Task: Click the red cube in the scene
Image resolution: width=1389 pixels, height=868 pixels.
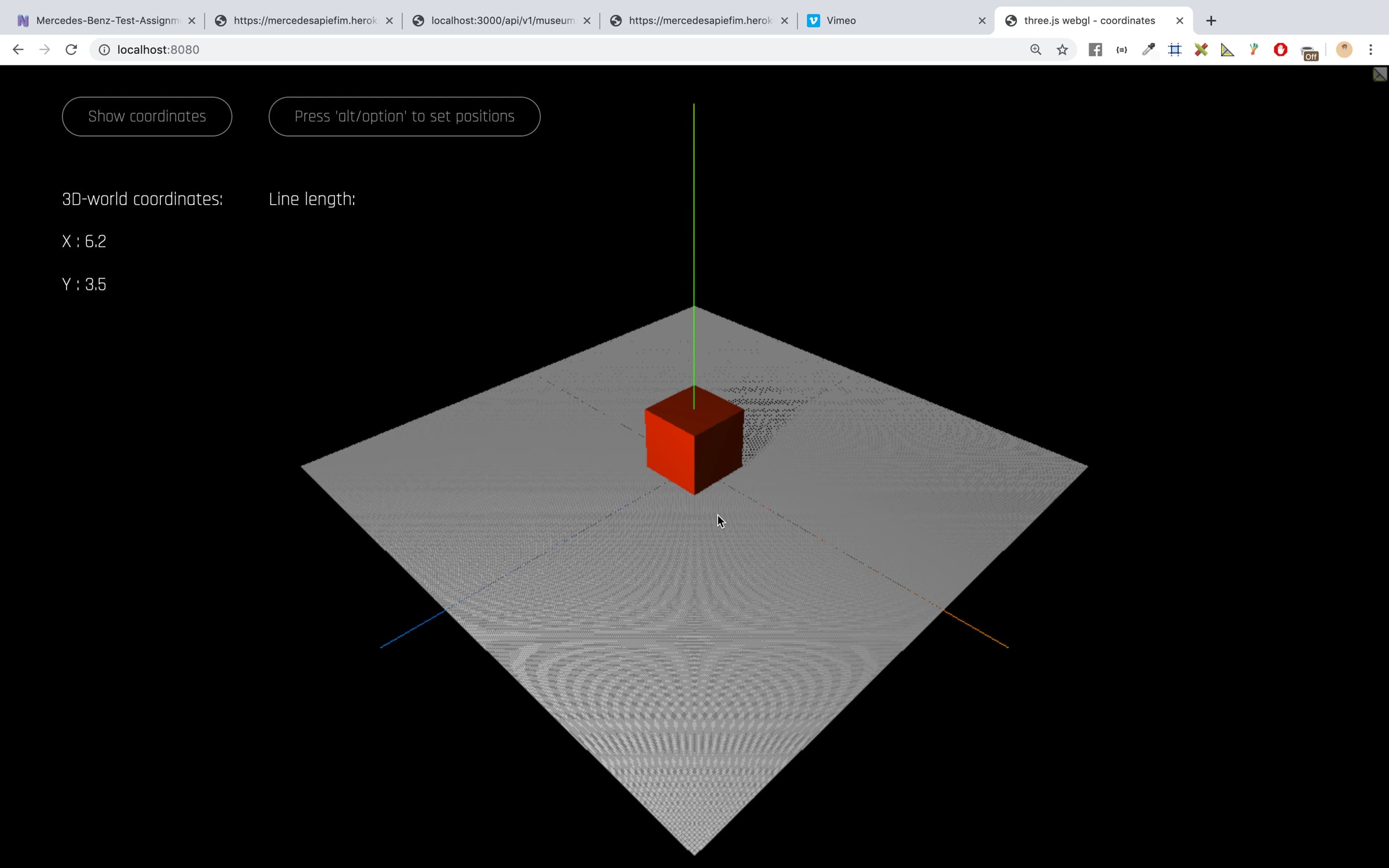Action: [694, 440]
